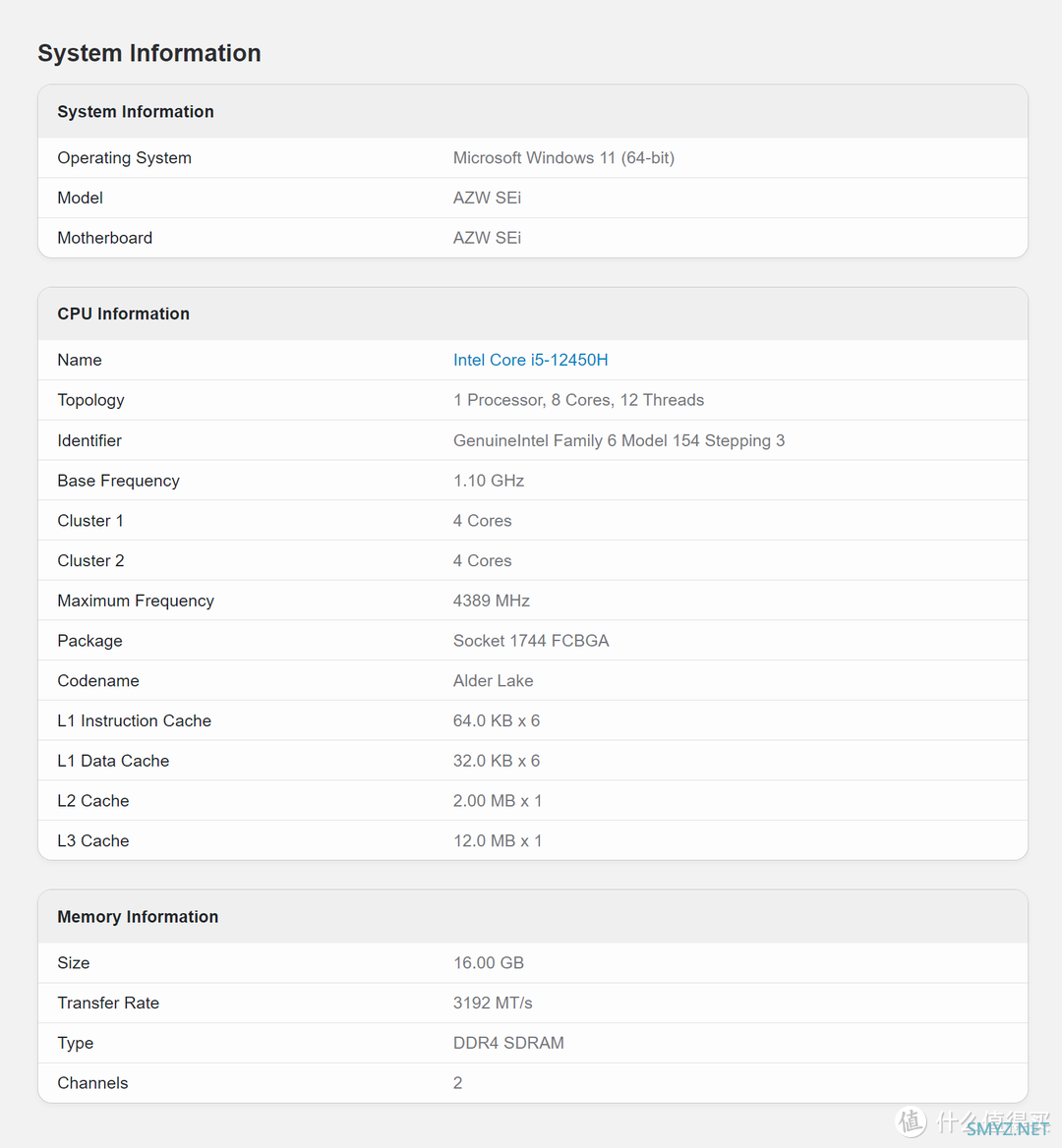Click the 'Codename' label
Image resolution: width=1062 pixels, height=1148 pixels.
pos(98,681)
